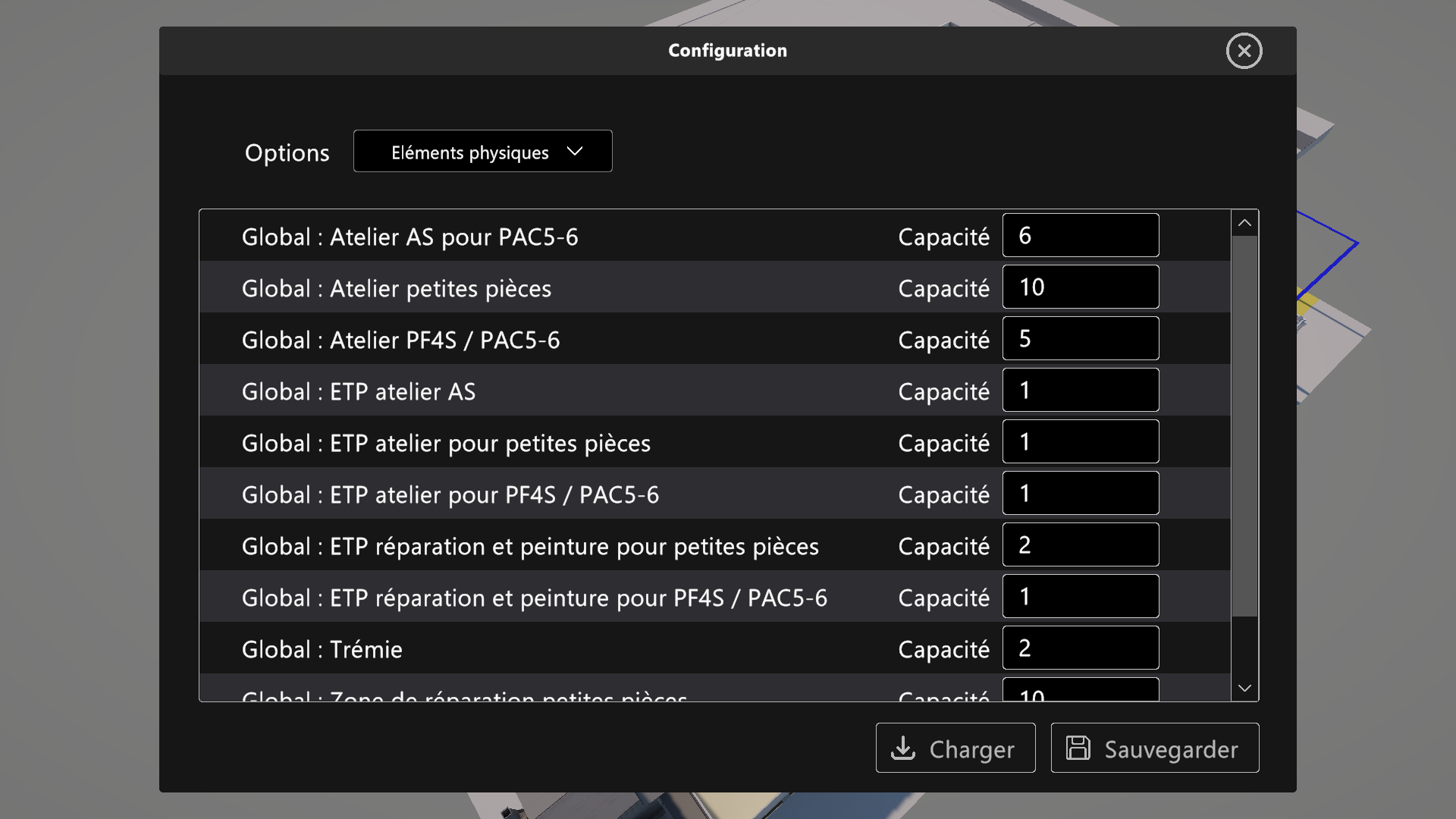
Task: Click the Sauvegarder floppy disk icon
Action: pyautogui.click(x=1078, y=748)
